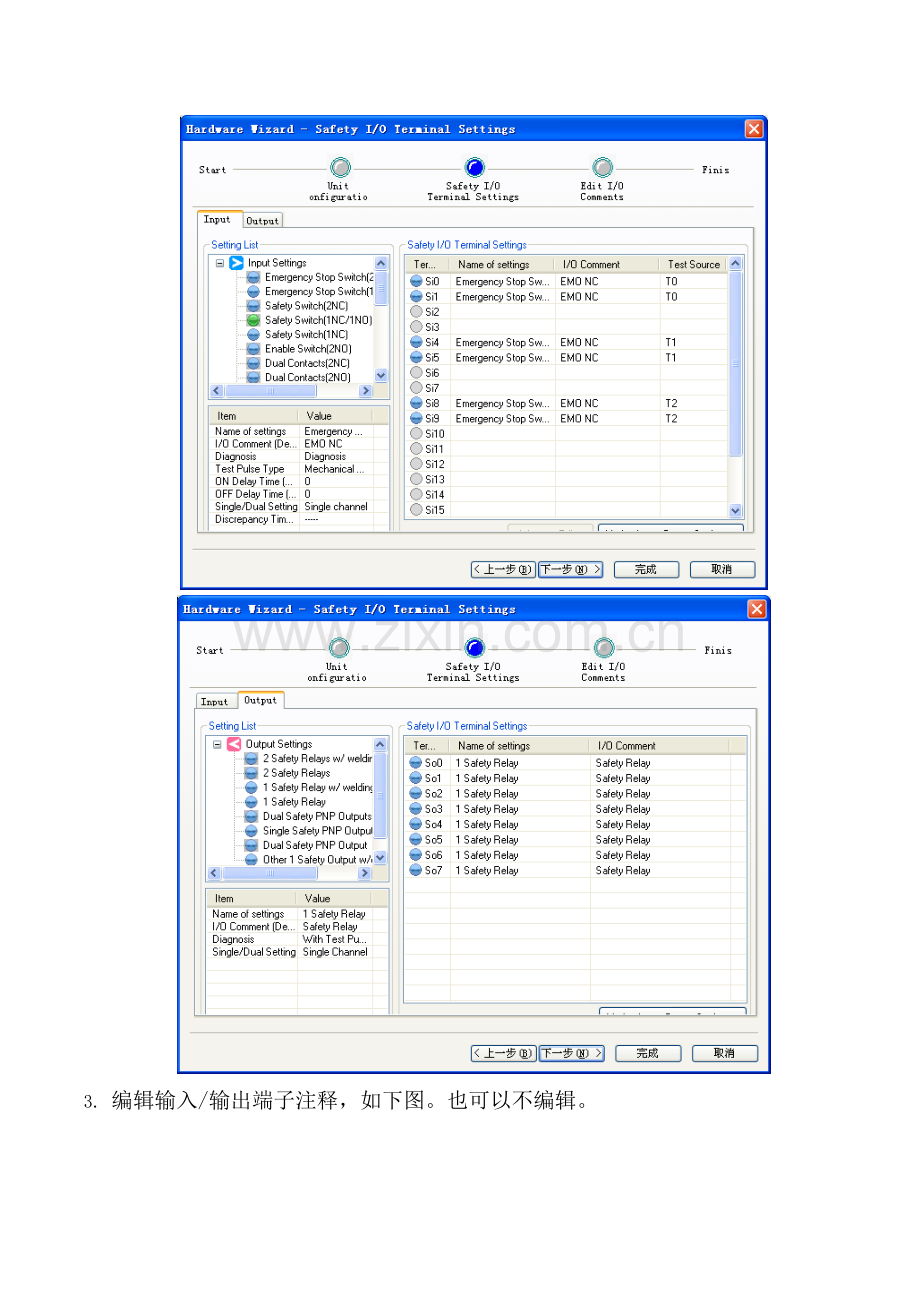Click 取消 in the input settings dialog
920x1302 pixels.
point(721,569)
